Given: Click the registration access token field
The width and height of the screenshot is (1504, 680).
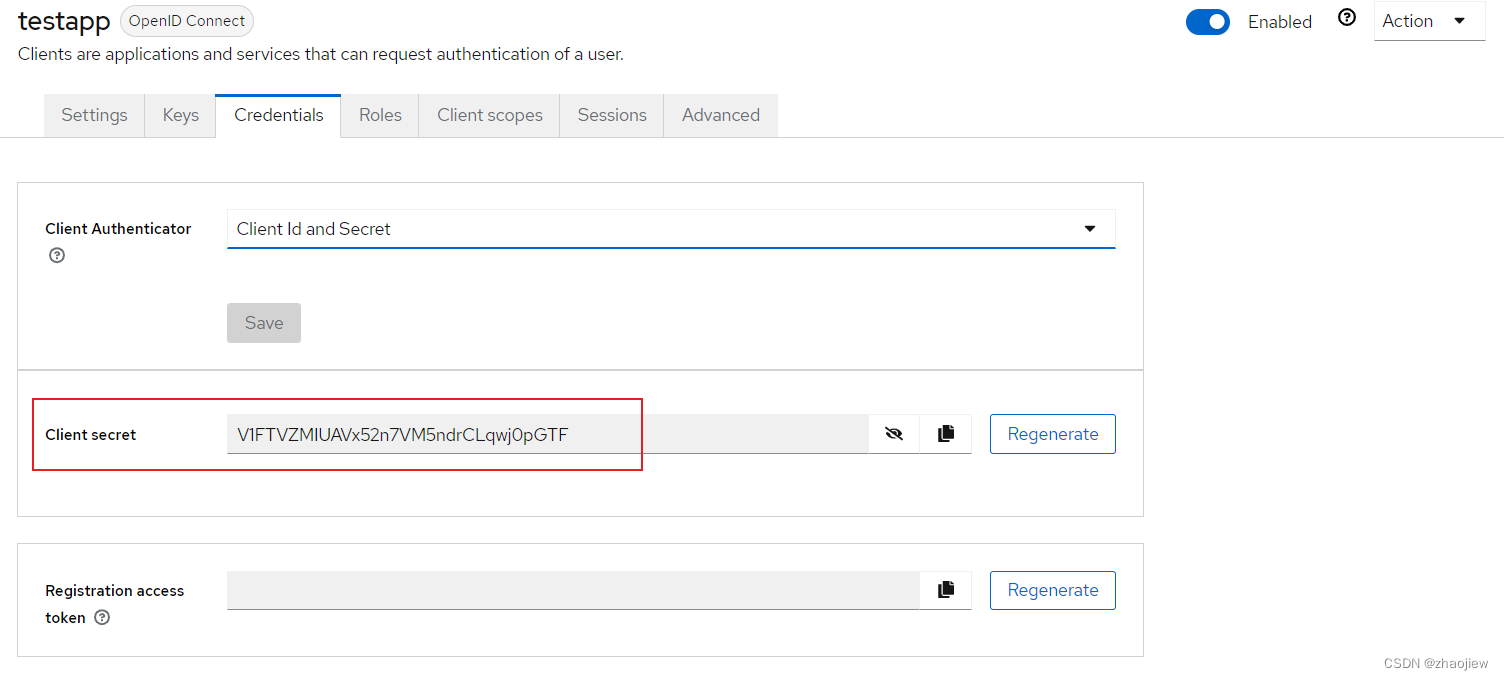Looking at the screenshot, I should (x=573, y=590).
